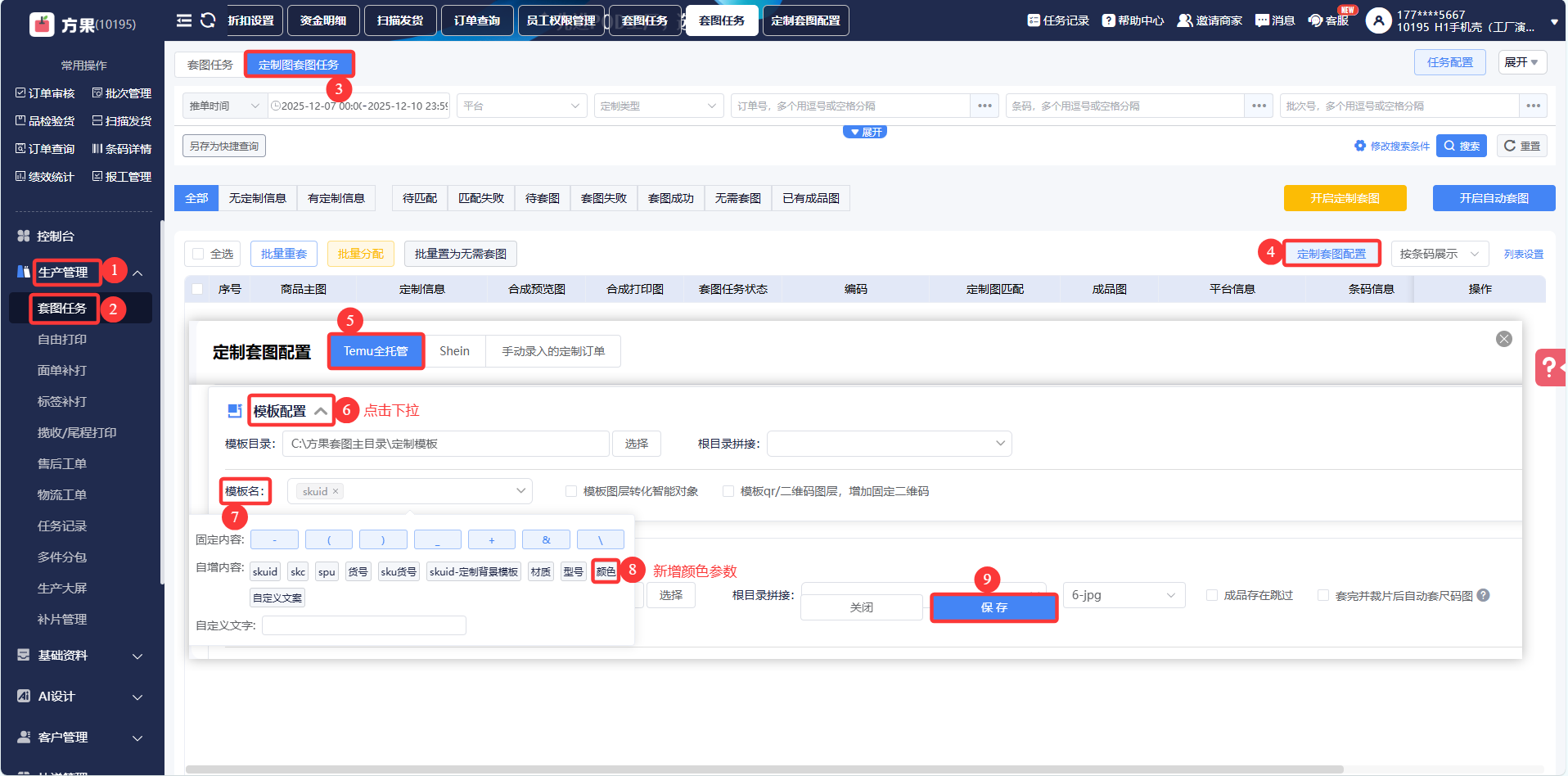Viewport: 1568px width, 776px height.
Task: Click the help icon beside 套完并裁片后自动套尺码图
Action: point(1484,596)
